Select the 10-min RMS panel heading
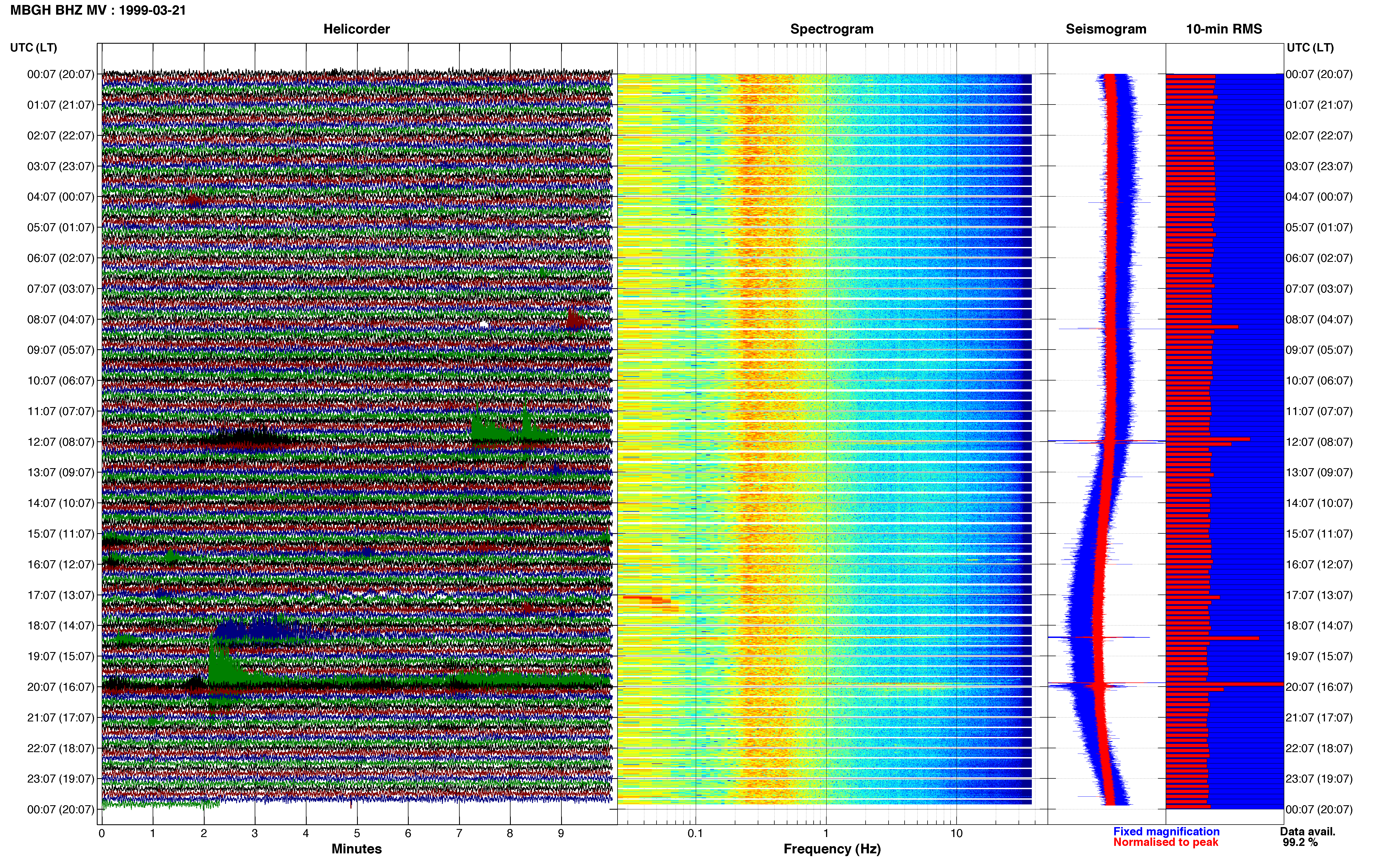Image resolution: width=1388 pixels, height=868 pixels. tap(1224, 29)
